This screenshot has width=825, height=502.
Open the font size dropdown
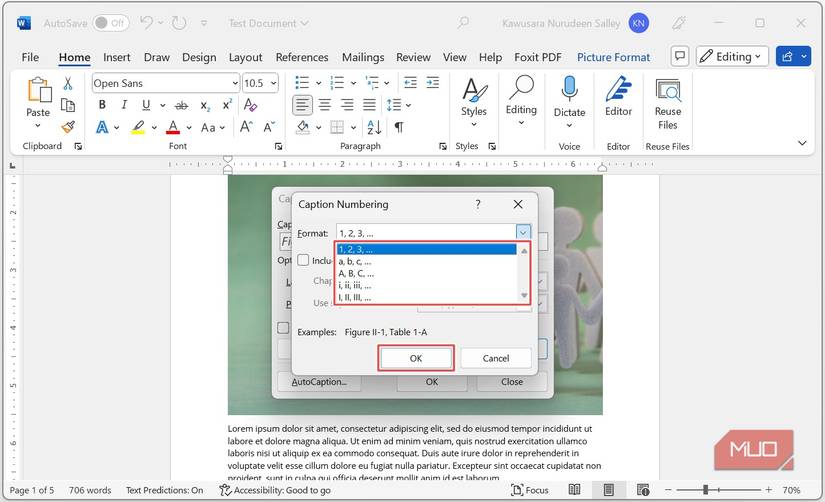[274, 83]
